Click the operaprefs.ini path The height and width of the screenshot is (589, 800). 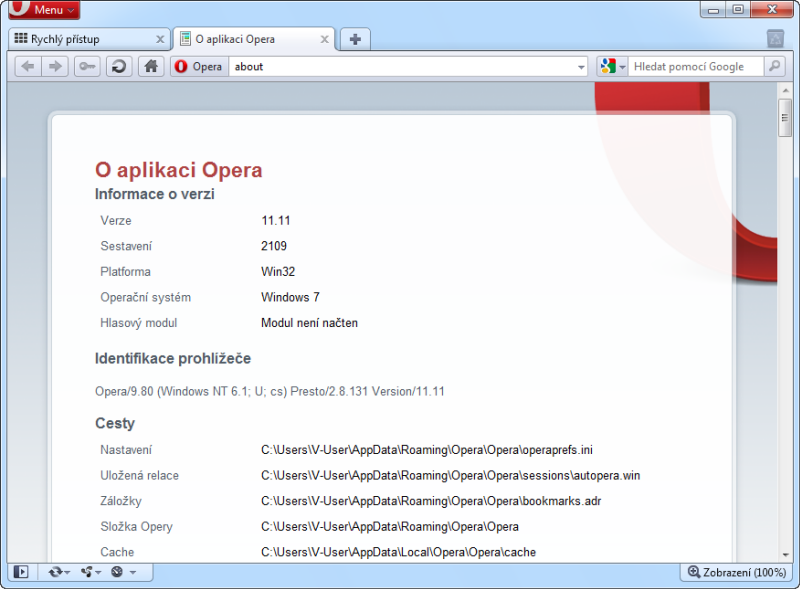[427, 450]
